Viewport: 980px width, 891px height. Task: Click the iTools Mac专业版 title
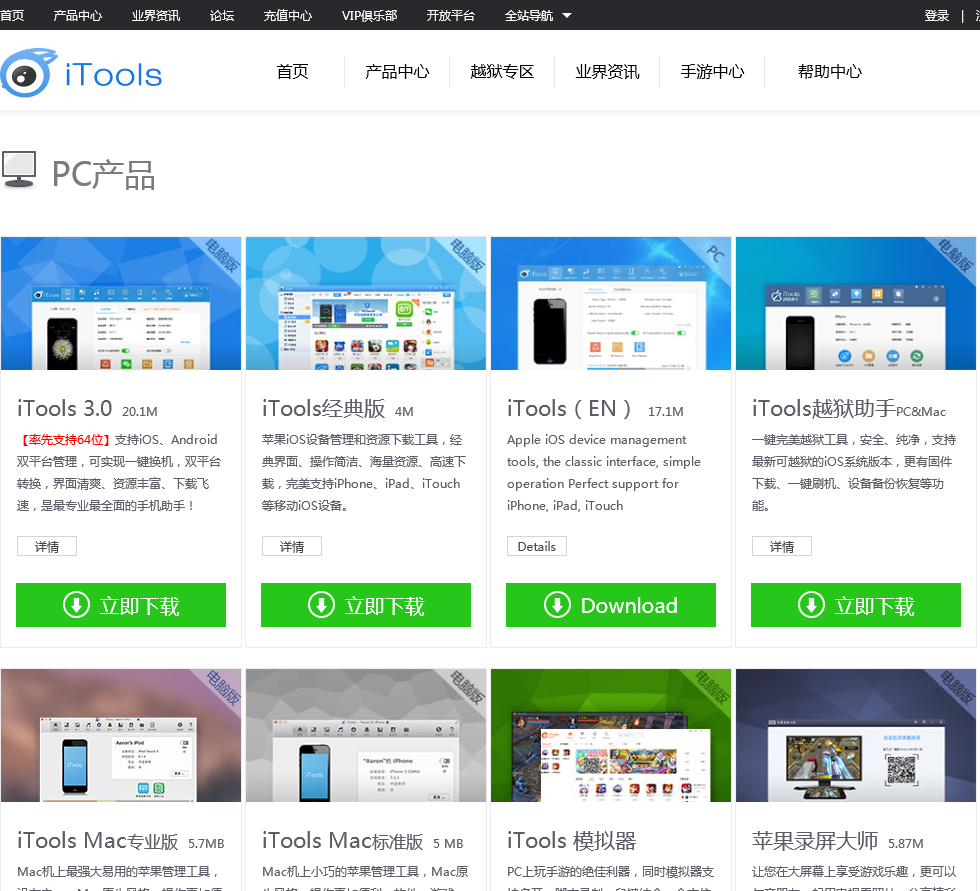point(98,841)
